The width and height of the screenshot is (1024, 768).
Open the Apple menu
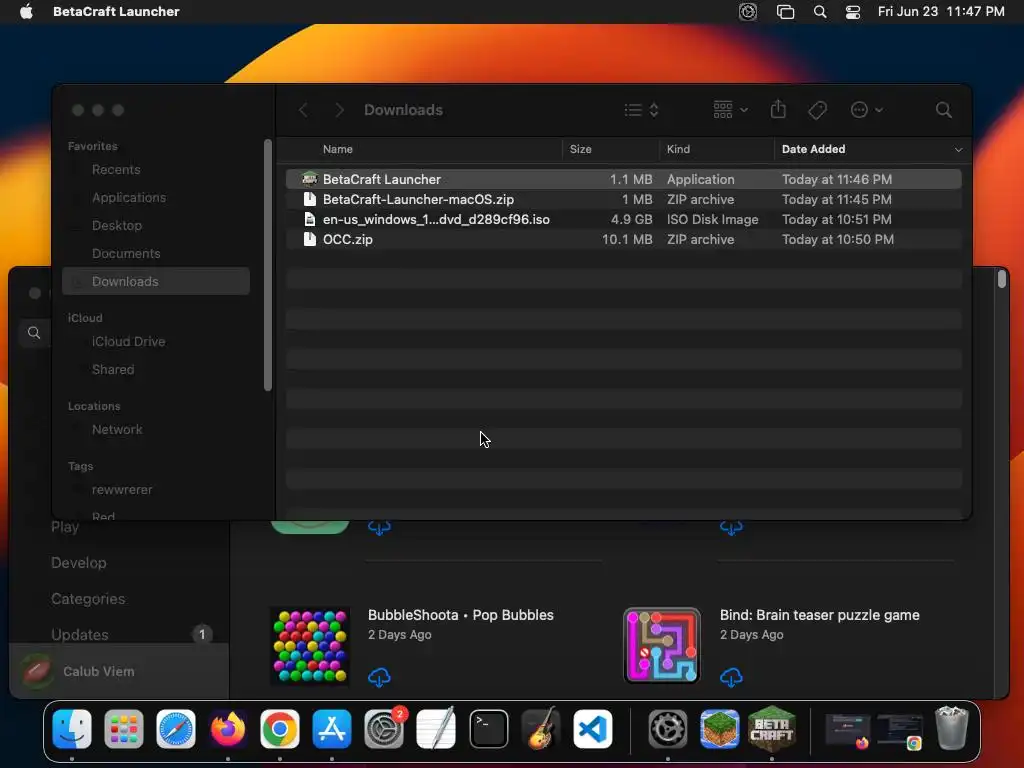tap(26, 12)
